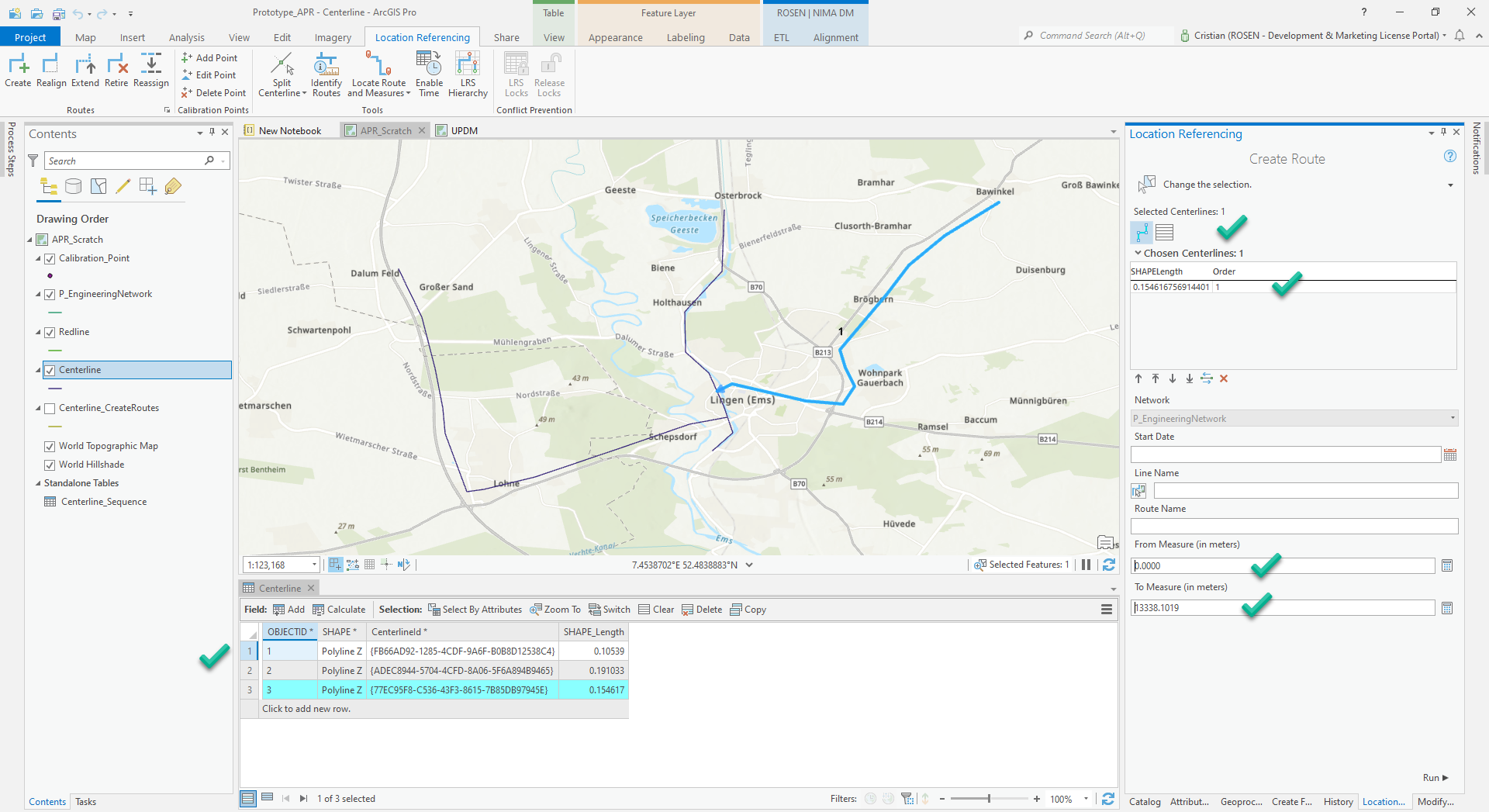Select the Realign route tool
This screenshot has width=1489, height=812.
[x=51, y=71]
